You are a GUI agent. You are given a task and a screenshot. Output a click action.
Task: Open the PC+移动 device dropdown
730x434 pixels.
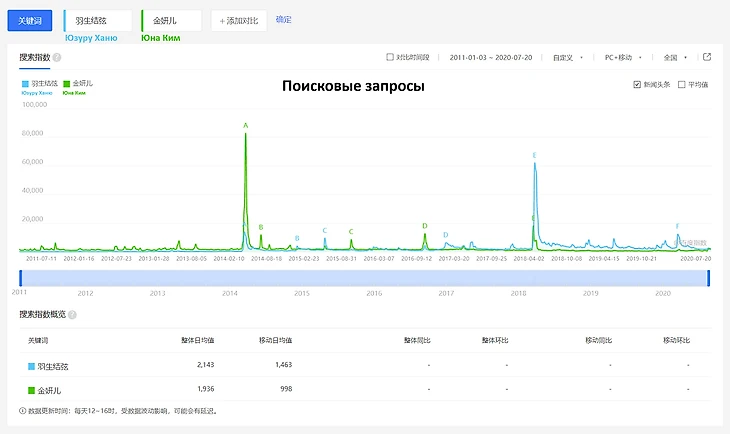click(x=622, y=57)
